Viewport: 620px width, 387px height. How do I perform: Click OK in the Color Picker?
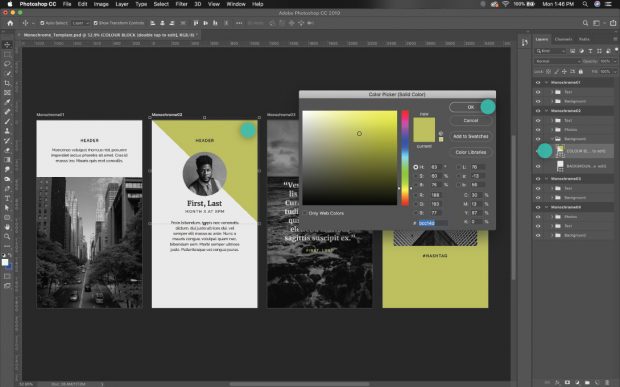[x=471, y=107]
